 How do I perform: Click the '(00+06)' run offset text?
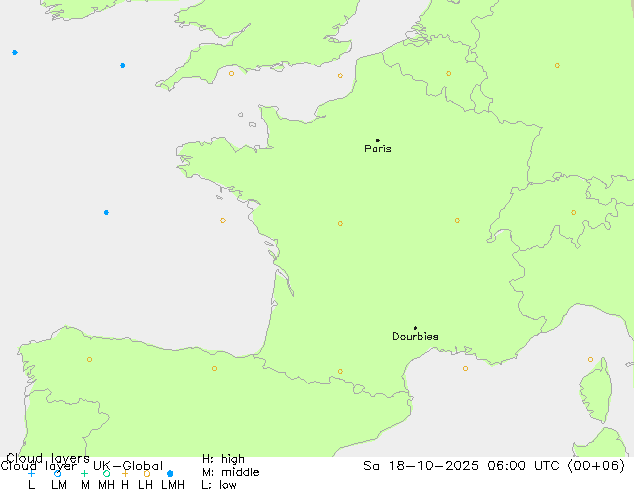(596, 466)
